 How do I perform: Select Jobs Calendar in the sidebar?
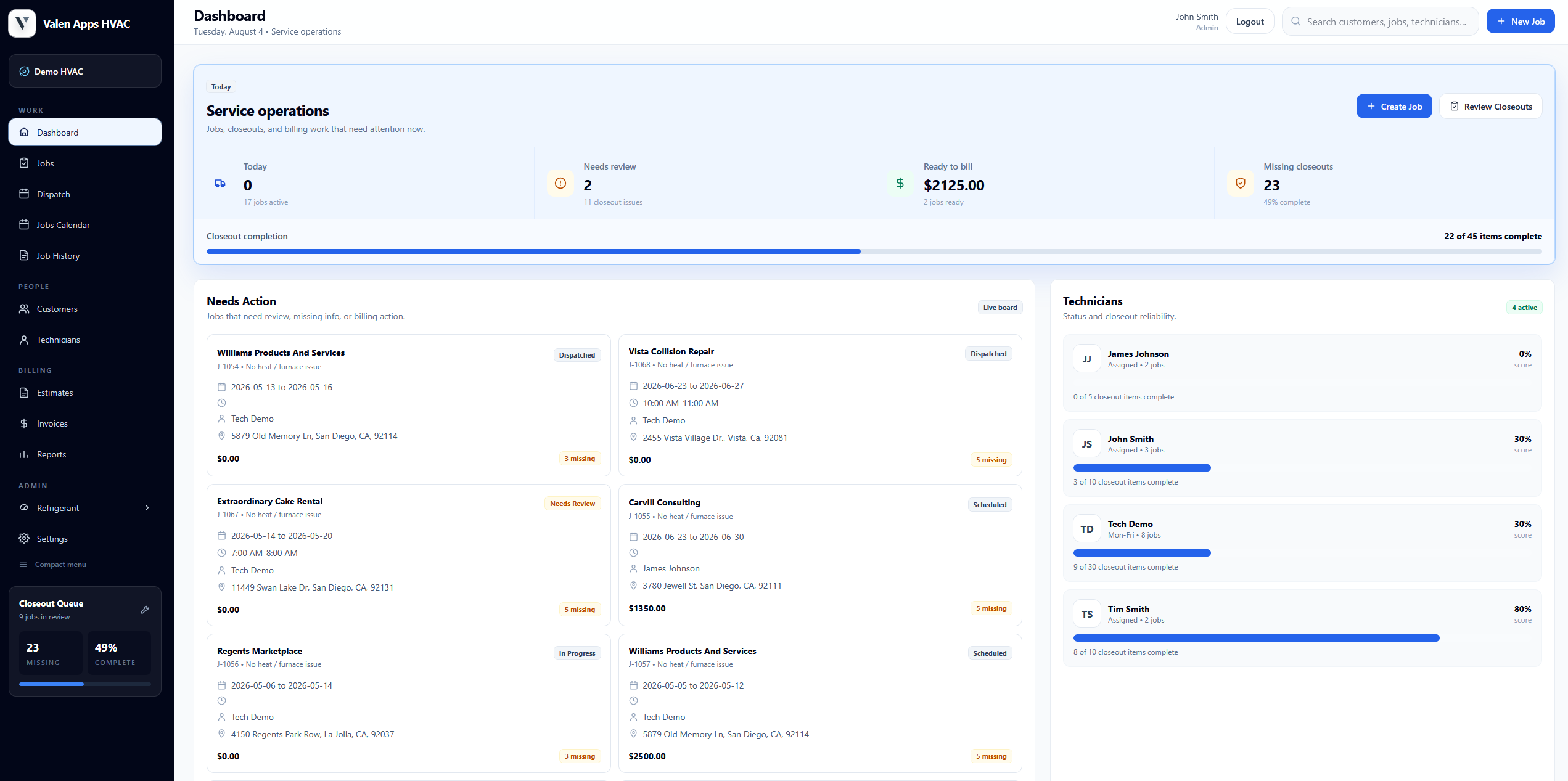coord(85,224)
